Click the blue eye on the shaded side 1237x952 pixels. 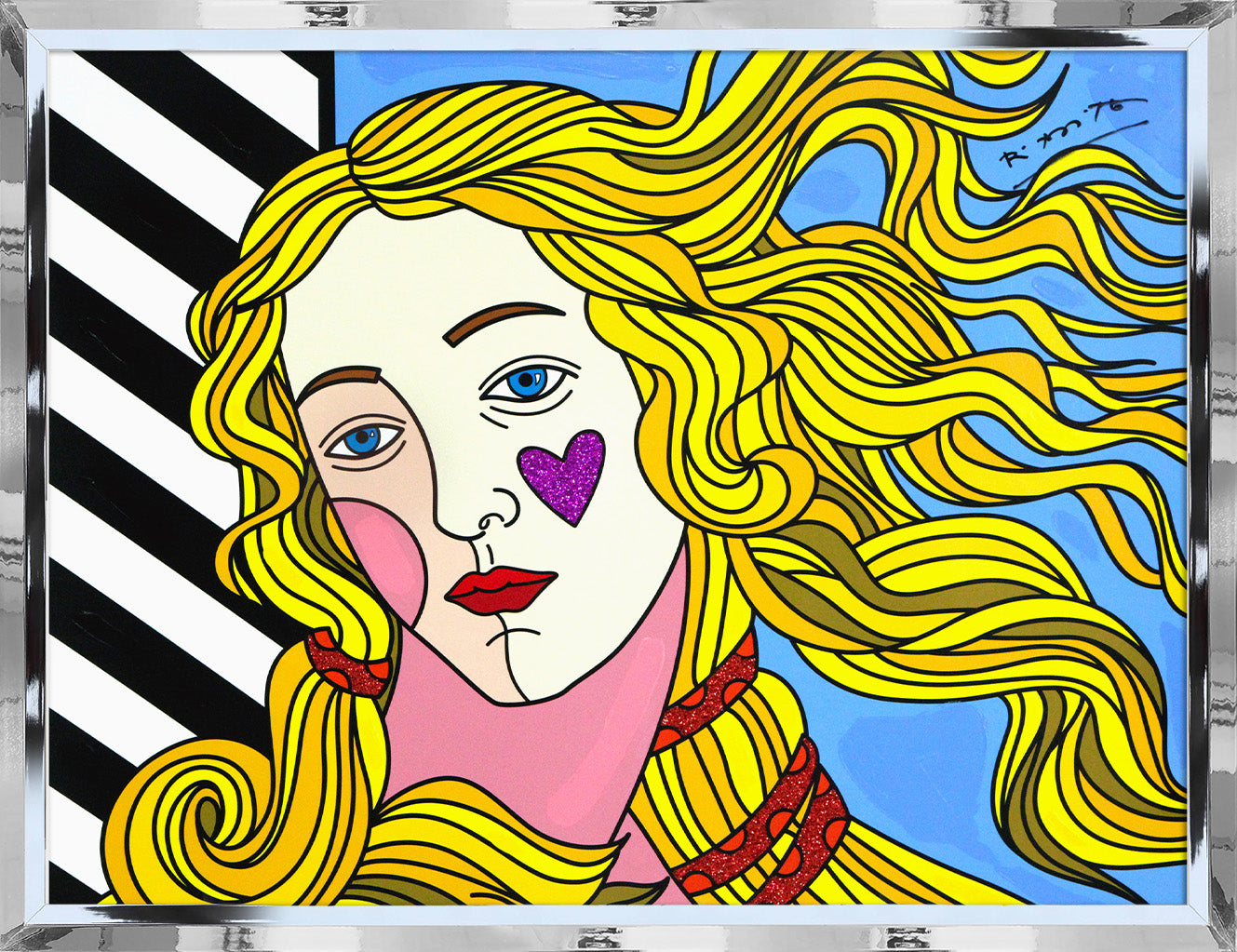tap(363, 439)
